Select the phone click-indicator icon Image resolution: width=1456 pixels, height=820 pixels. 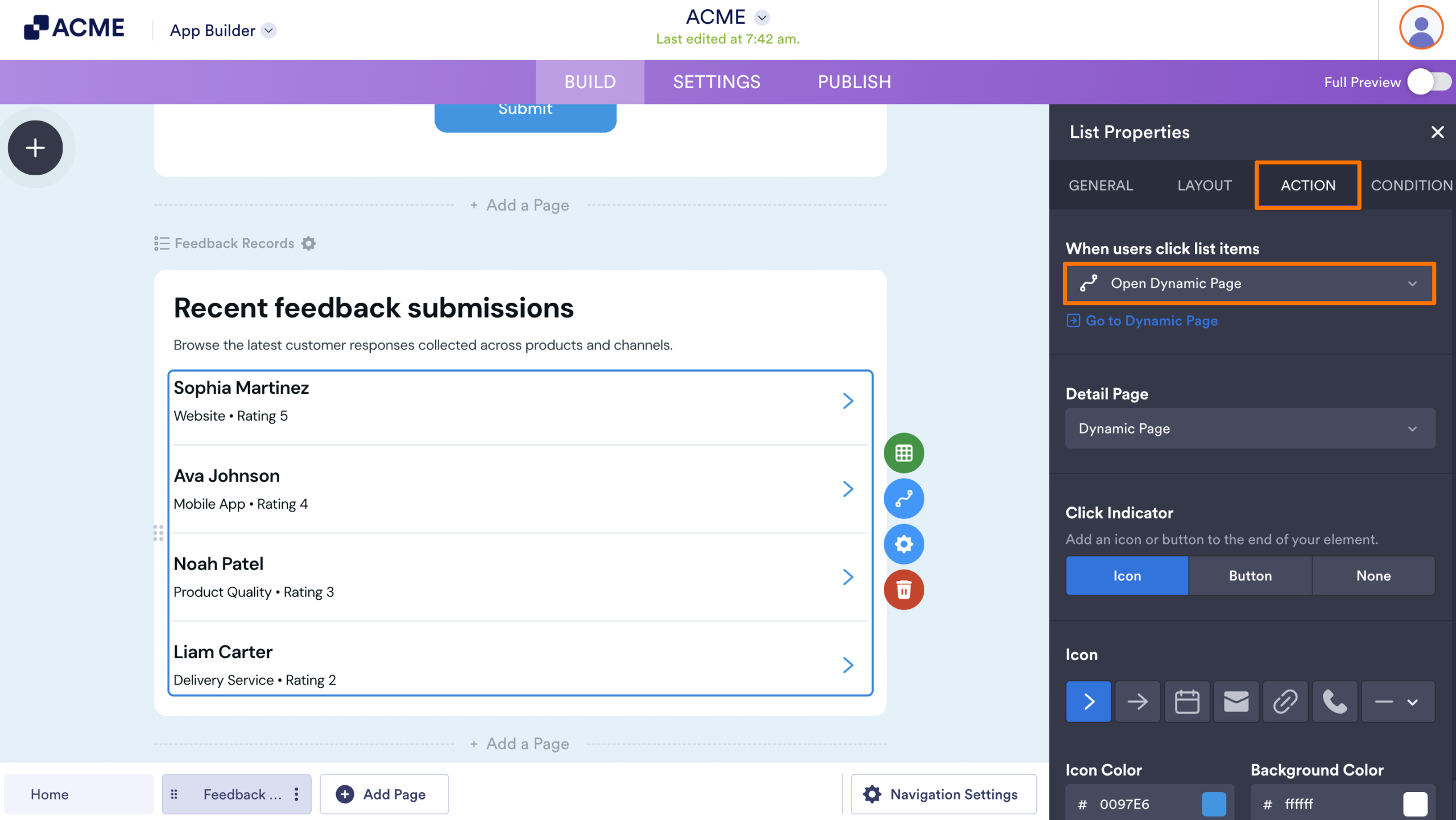point(1334,701)
